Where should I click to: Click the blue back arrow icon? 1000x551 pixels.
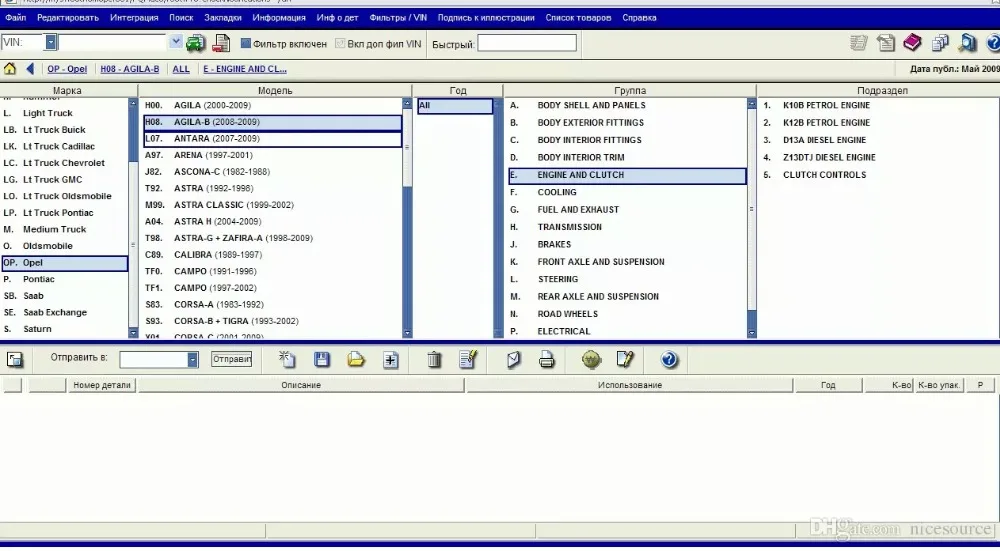pos(30,69)
